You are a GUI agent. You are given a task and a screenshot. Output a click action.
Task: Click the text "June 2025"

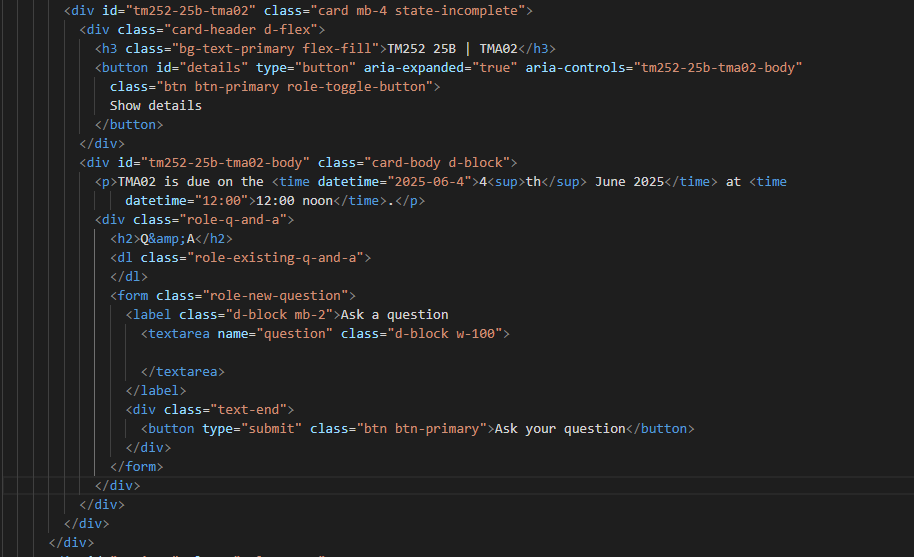(630, 182)
